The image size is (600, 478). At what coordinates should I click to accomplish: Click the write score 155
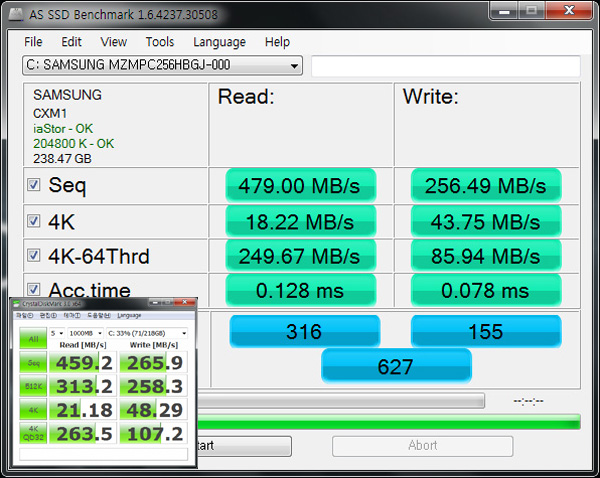click(486, 331)
